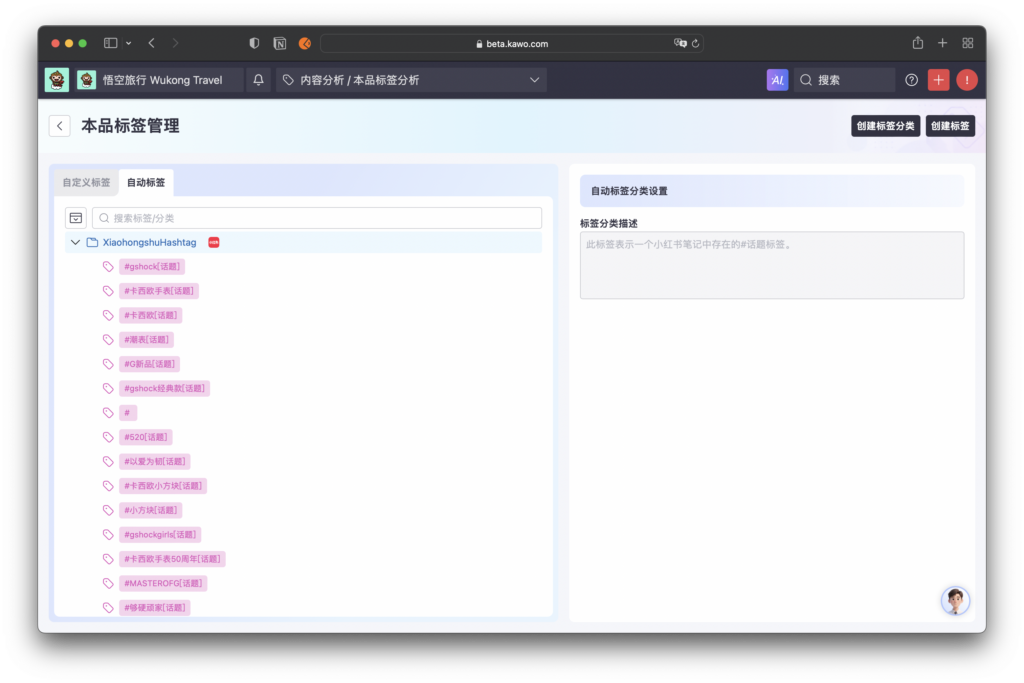1024x683 pixels.
Task: Select the #gshock[话题] tag
Action: point(152,266)
